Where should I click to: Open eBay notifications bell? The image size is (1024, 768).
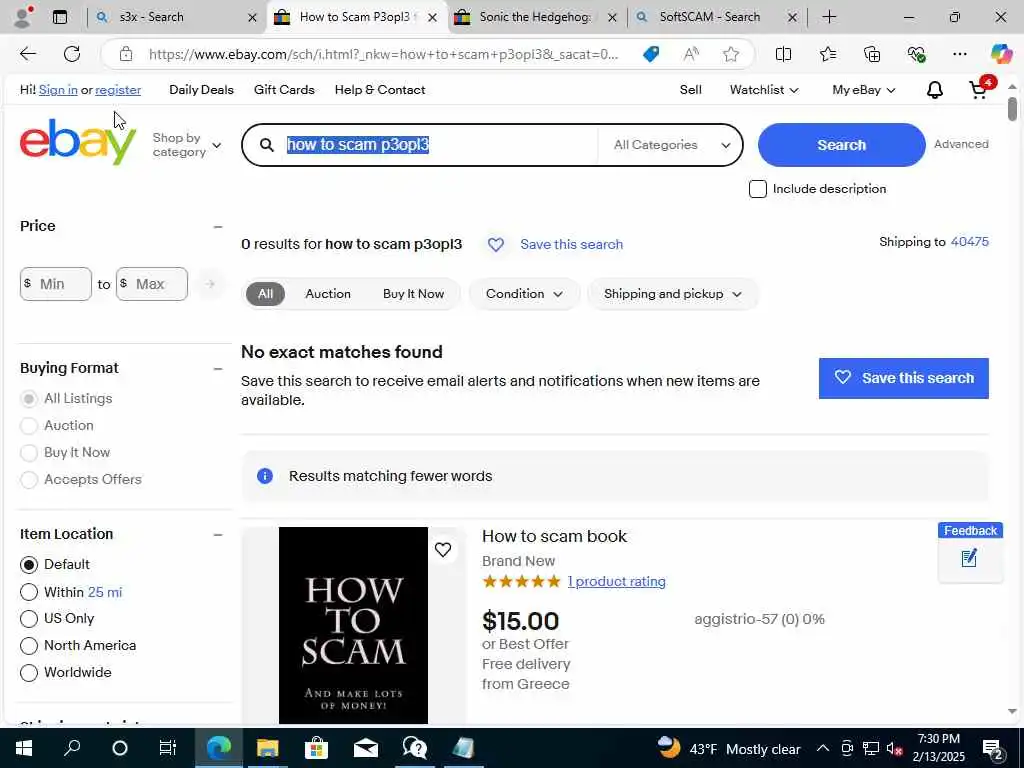pyautogui.click(x=935, y=90)
